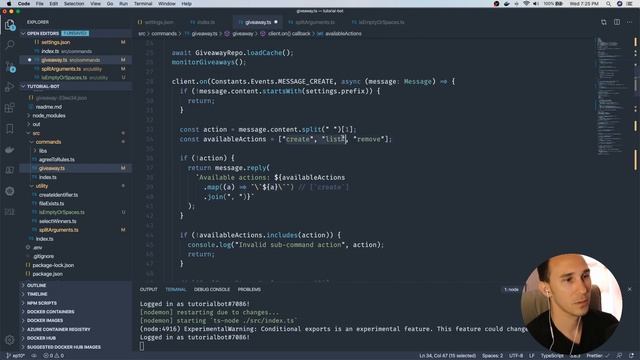Screen dimensions: 640x360
Task: Close the terminal panel with X
Action: tap(629, 289)
